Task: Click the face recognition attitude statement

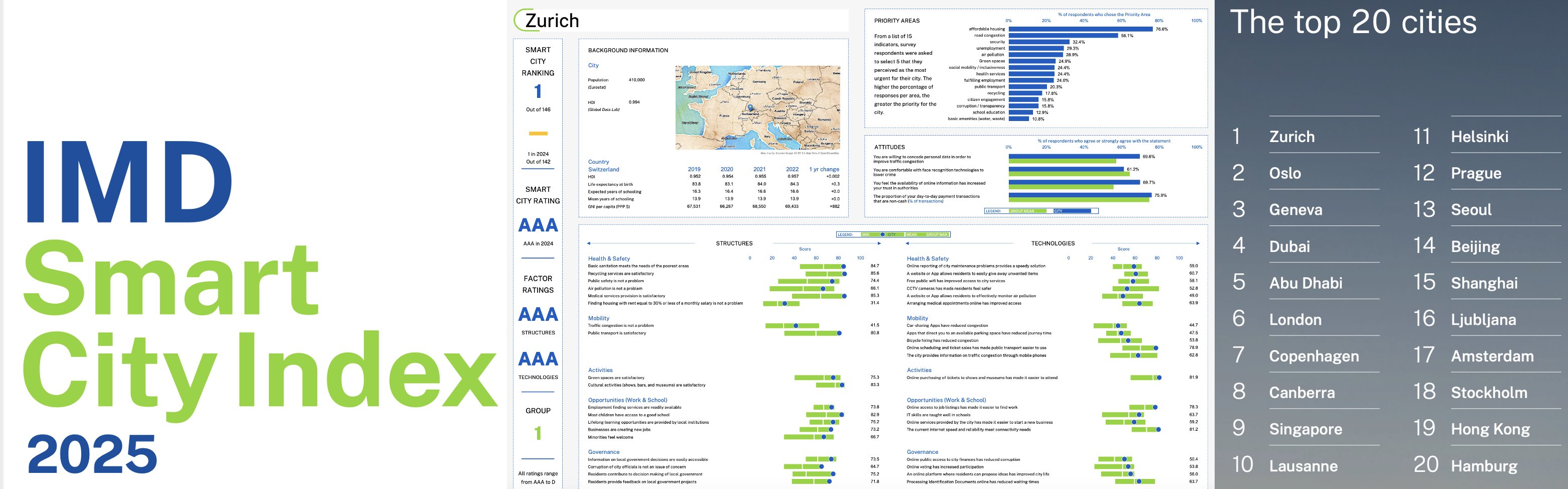Action: click(x=928, y=172)
